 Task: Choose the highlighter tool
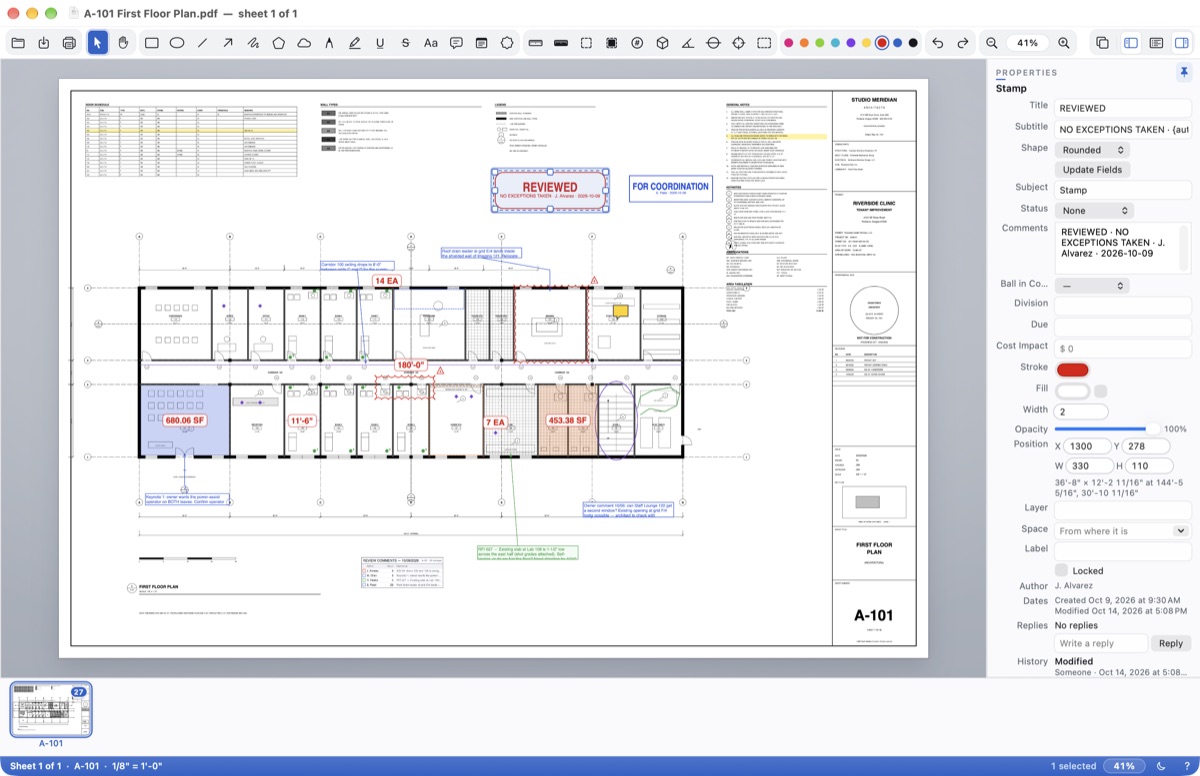pos(355,43)
